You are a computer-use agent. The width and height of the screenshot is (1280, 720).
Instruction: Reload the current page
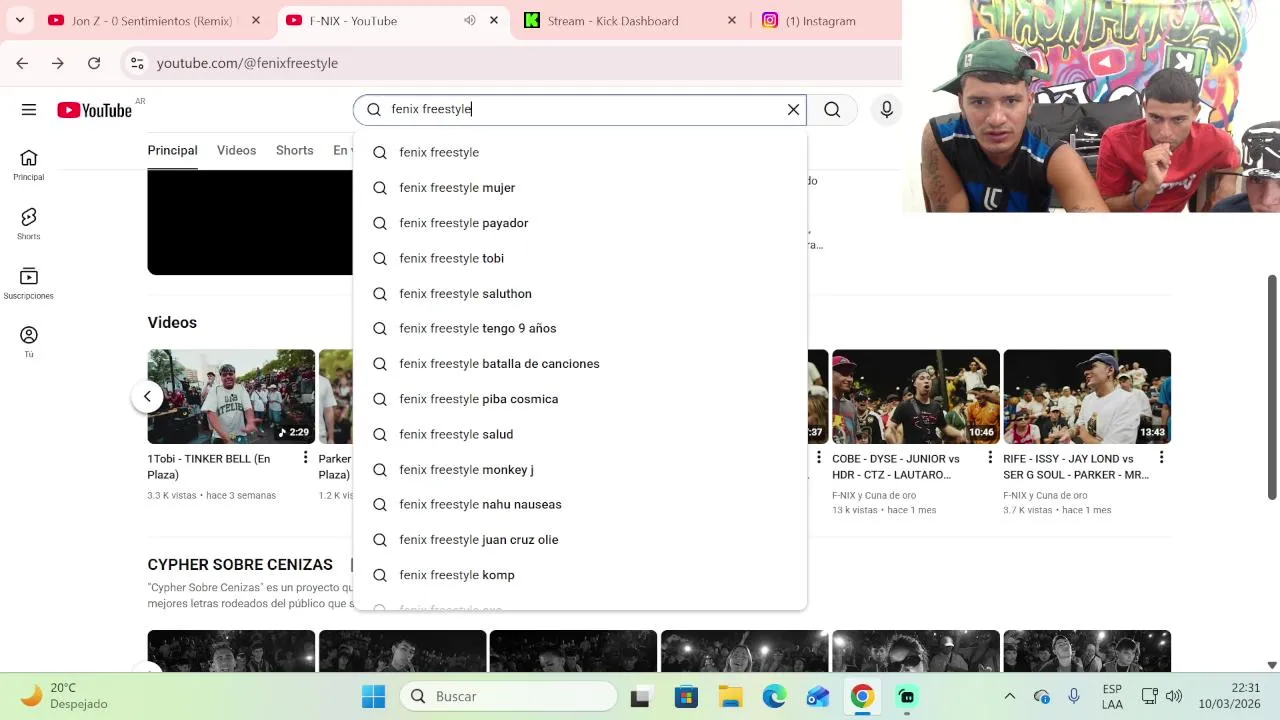click(x=94, y=63)
